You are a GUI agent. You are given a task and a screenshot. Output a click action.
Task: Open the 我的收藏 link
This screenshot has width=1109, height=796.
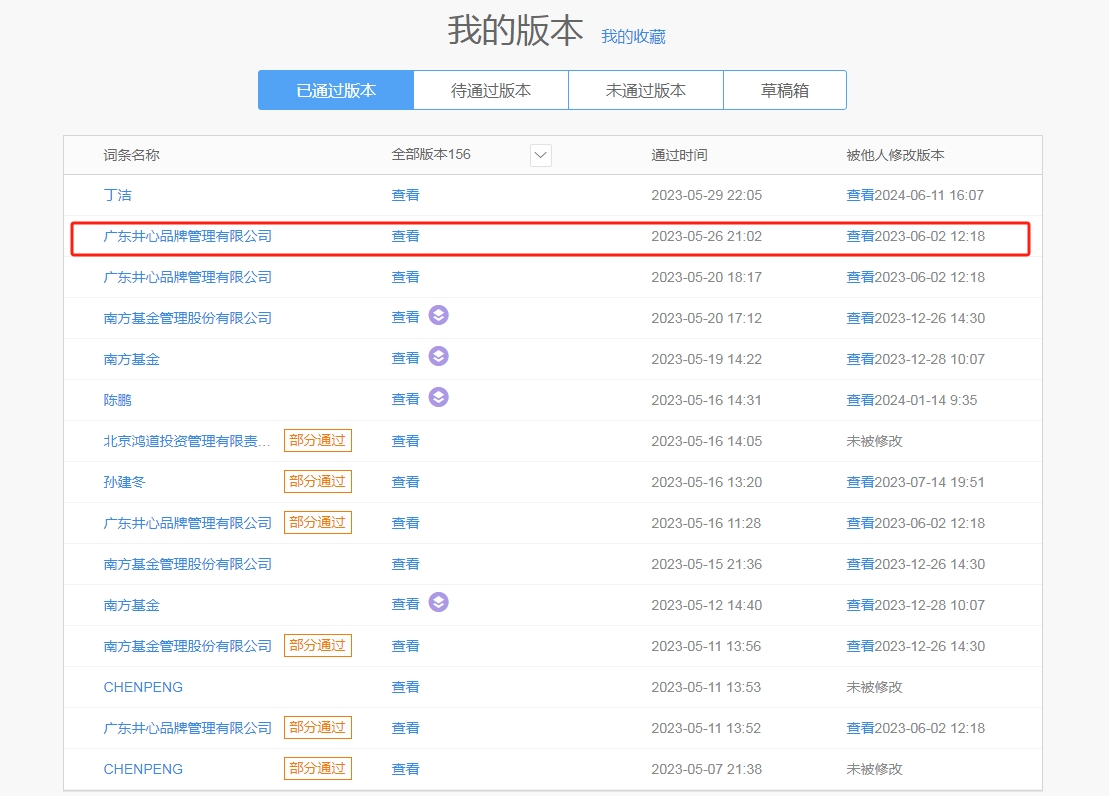[x=633, y=37]
